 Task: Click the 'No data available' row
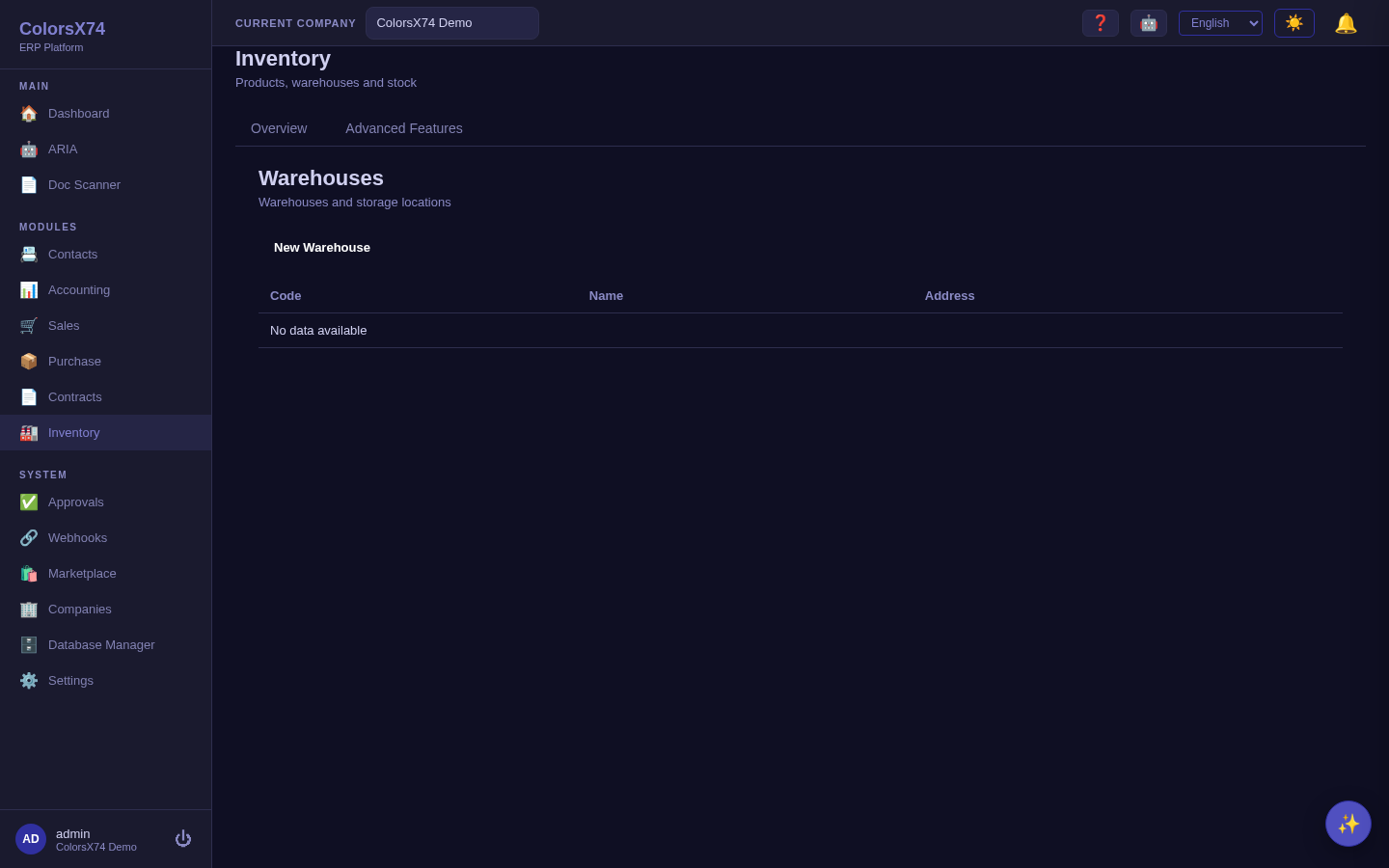point(801,331)
